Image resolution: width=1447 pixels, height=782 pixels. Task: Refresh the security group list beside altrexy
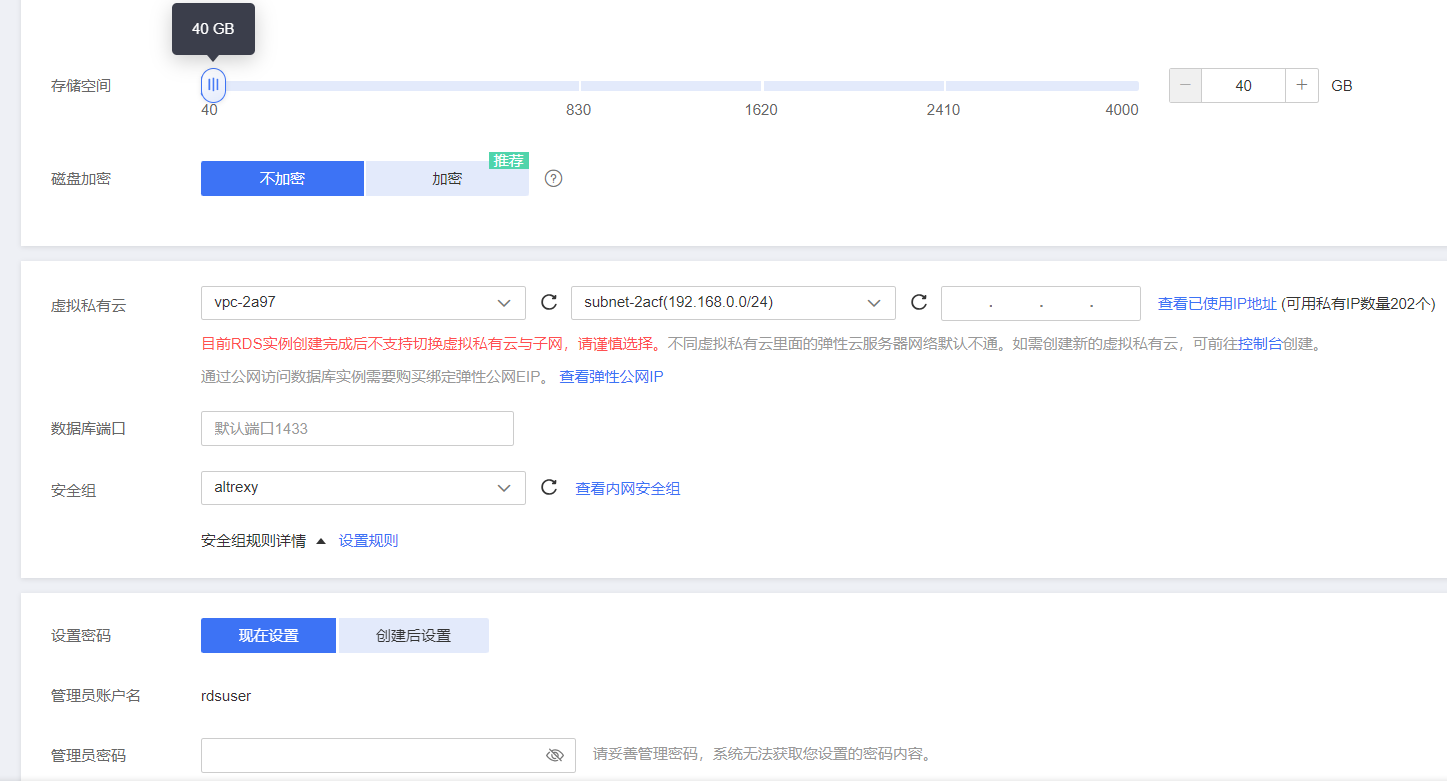548,487
